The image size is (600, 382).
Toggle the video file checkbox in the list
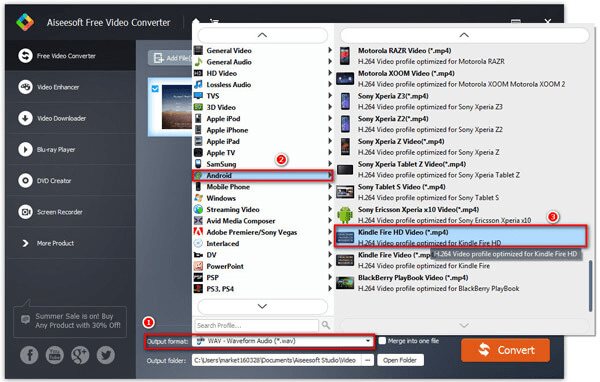tap(155, 89)
